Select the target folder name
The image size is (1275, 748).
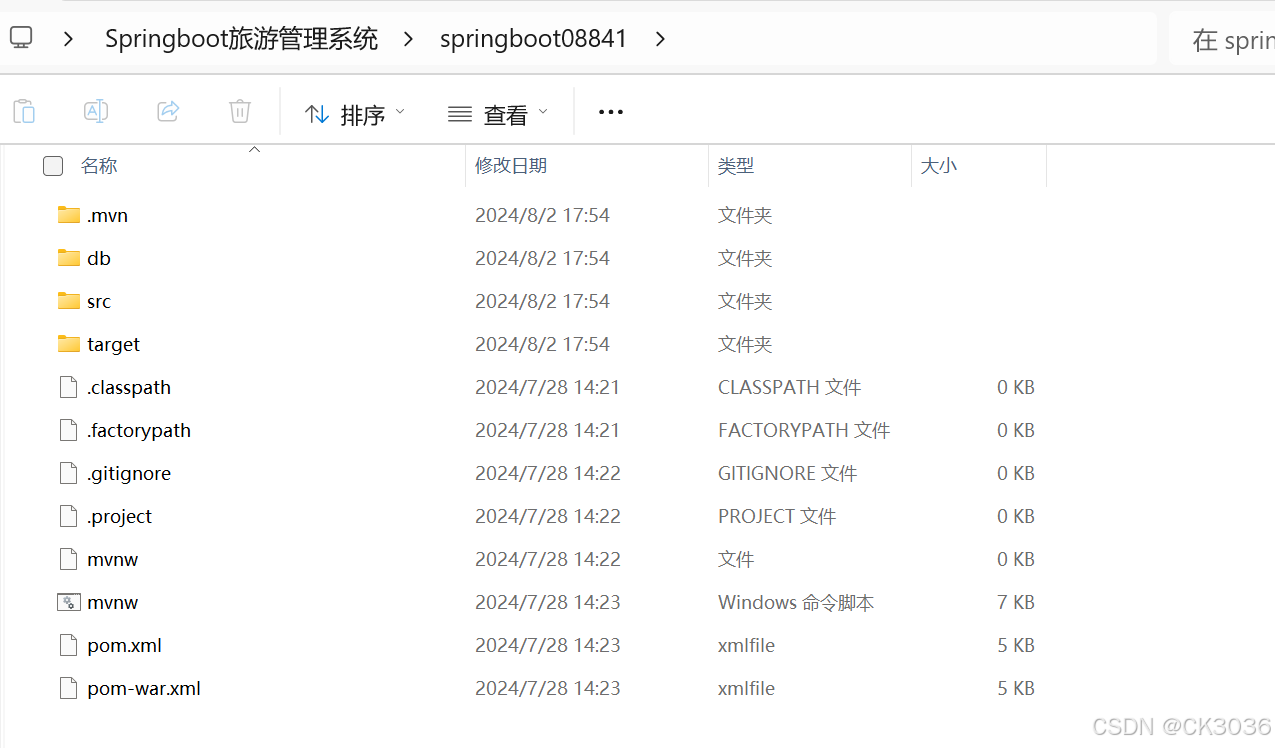pyautogui.click(x=113, y=345)
